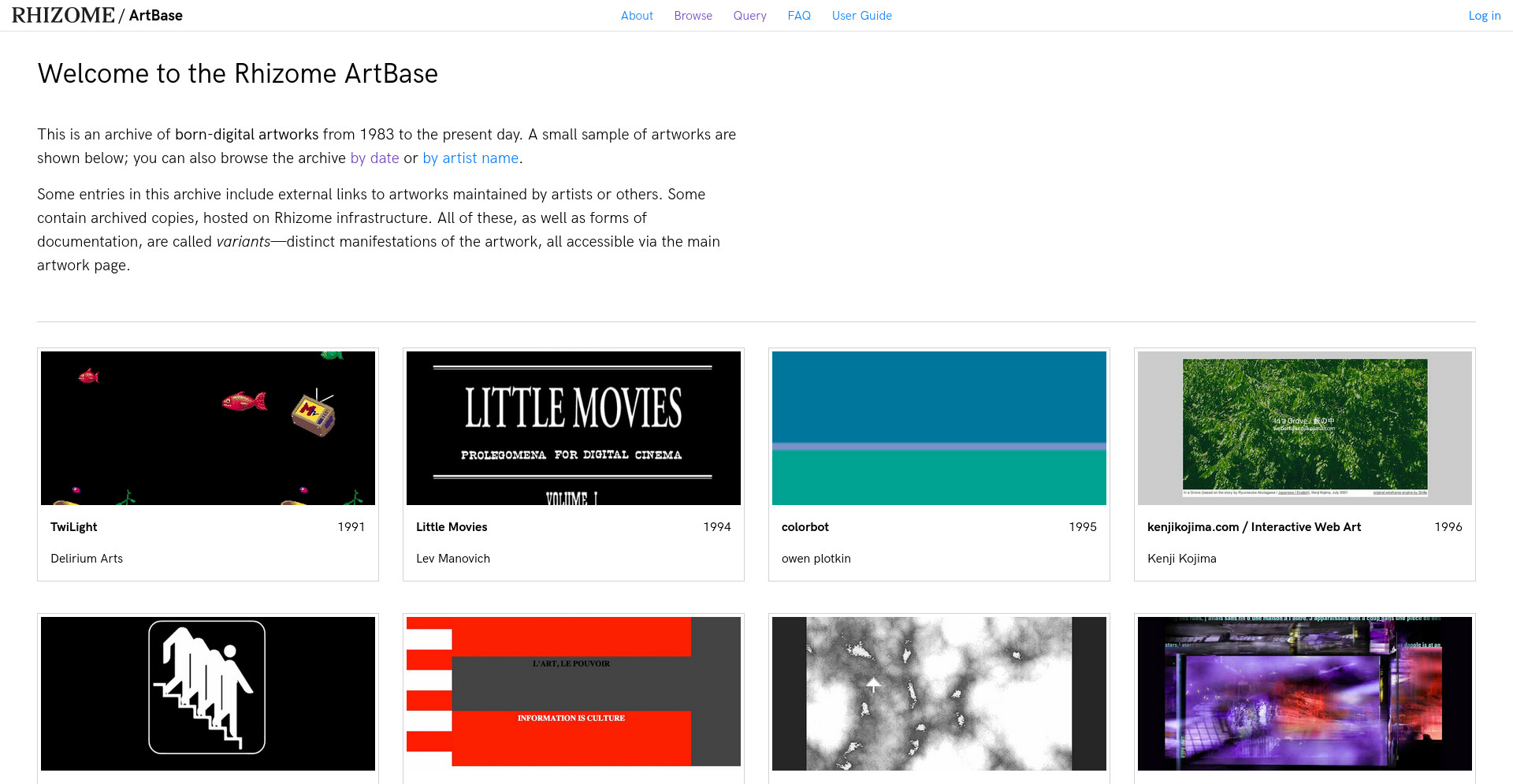Browse the archive by artist name
This screenshot has height=784, width=1513.
coord(470,158)
